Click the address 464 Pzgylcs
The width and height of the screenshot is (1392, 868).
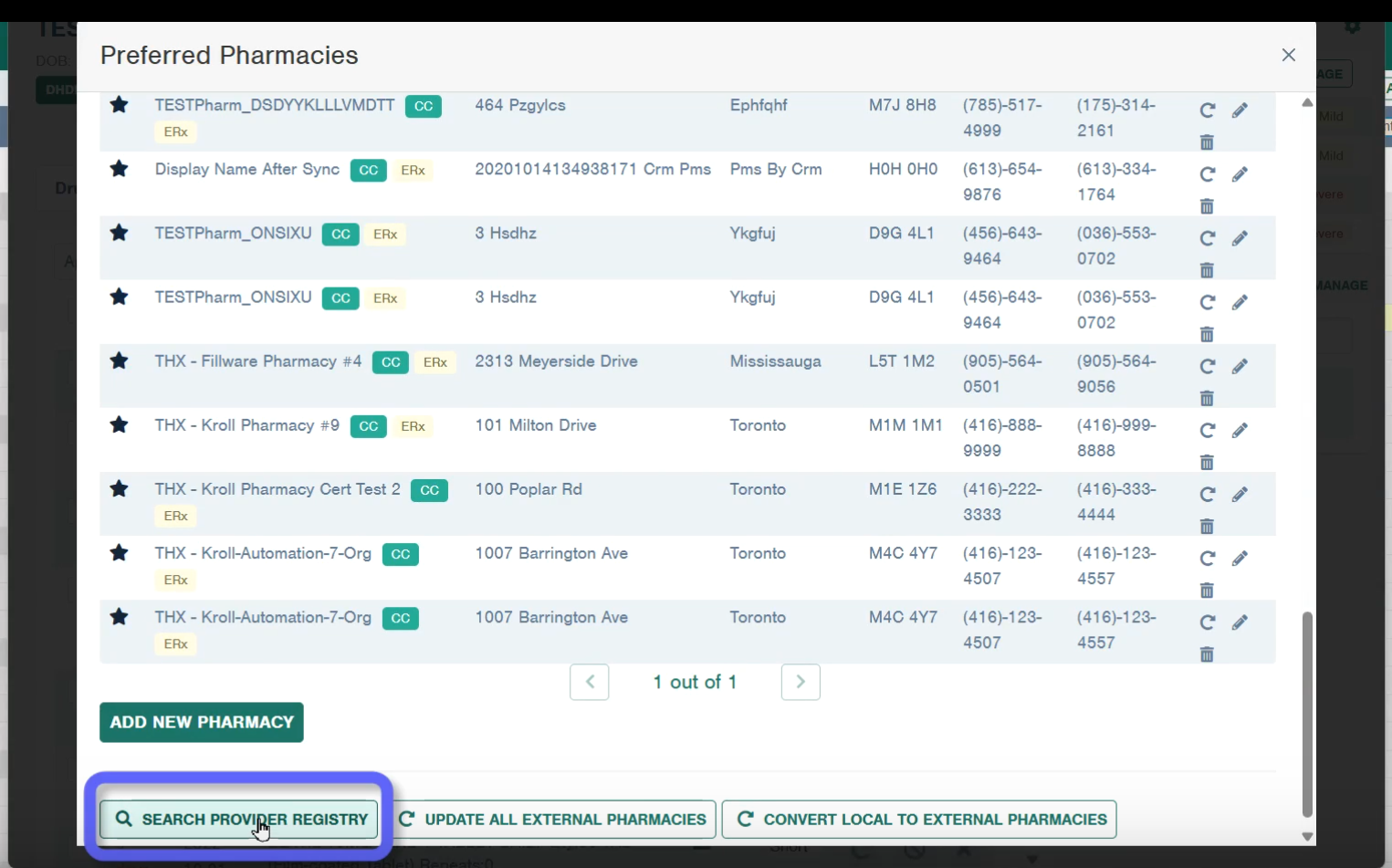pyautogui.click(x=520, y=106)
